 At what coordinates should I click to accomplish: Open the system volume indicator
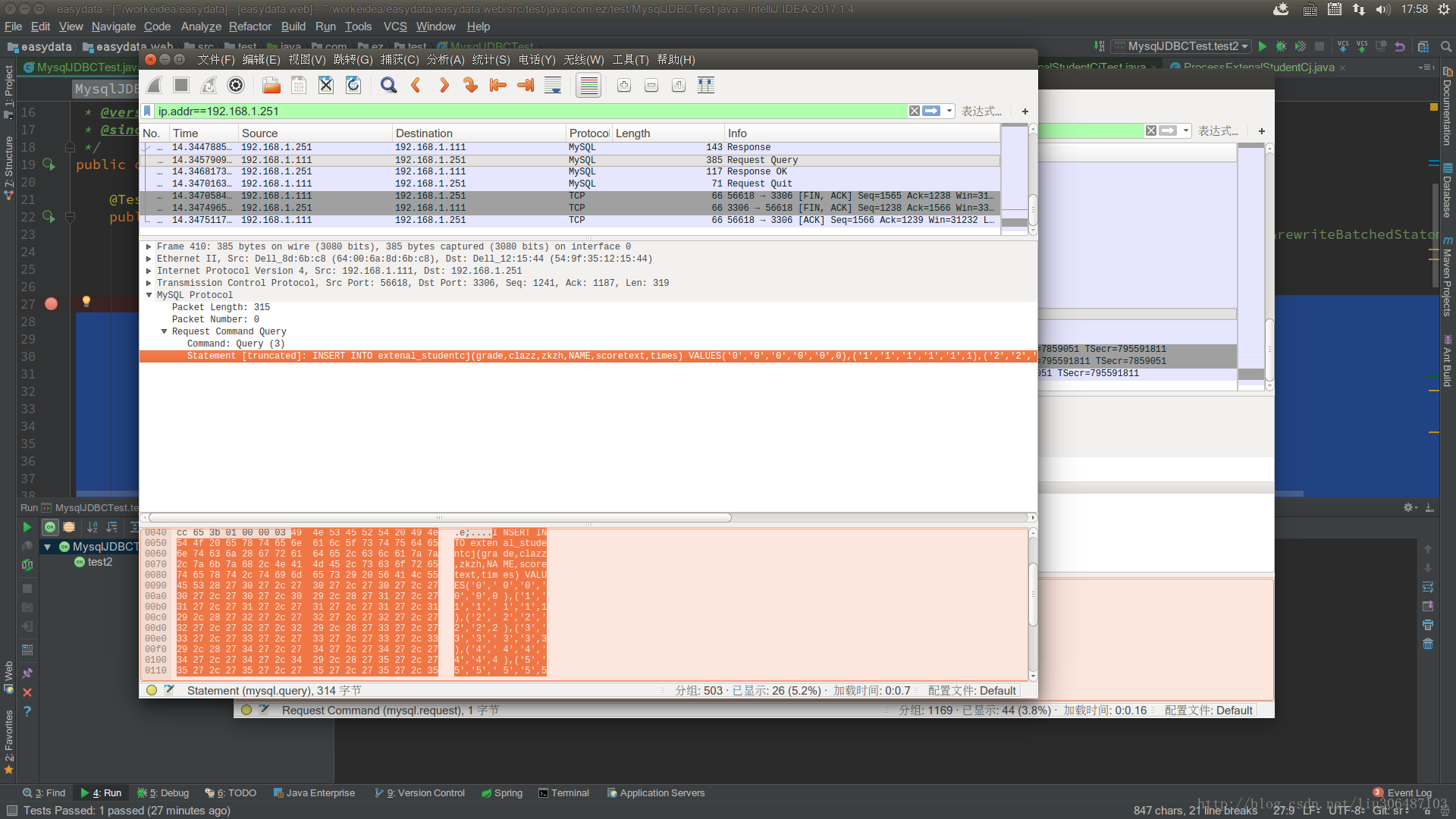(x=1383, y=9)
